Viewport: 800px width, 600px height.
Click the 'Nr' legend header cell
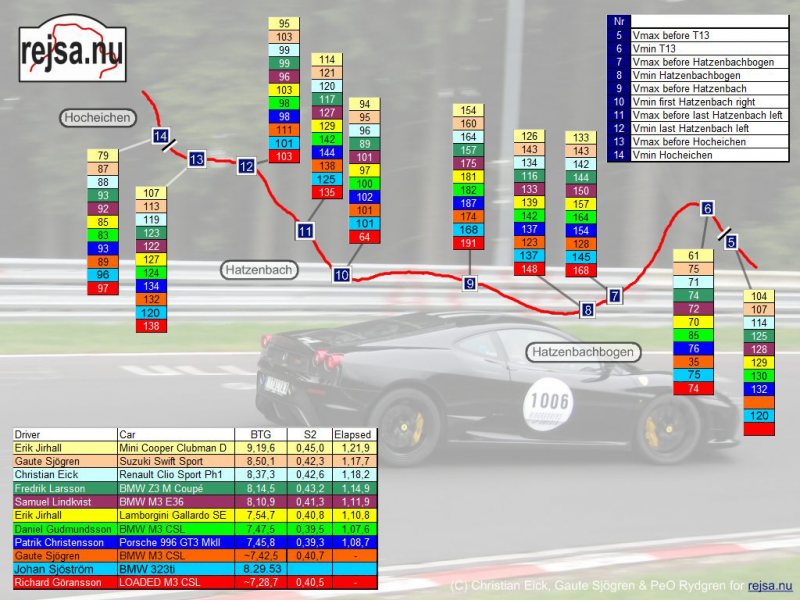[619, 21]
